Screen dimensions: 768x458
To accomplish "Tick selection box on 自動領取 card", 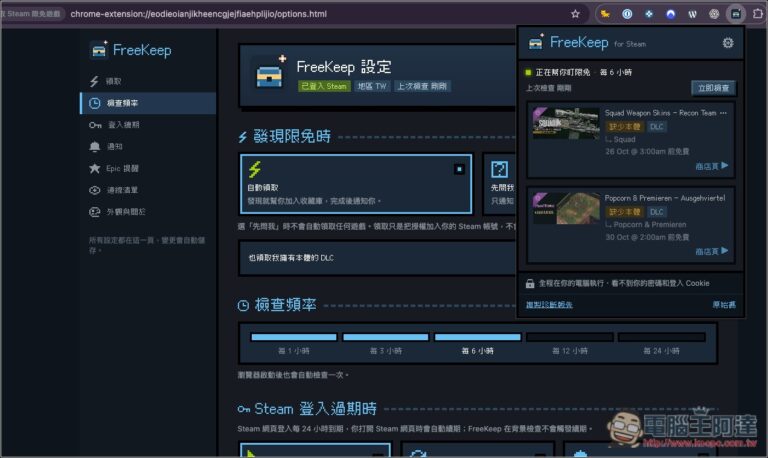I will 459,169.
